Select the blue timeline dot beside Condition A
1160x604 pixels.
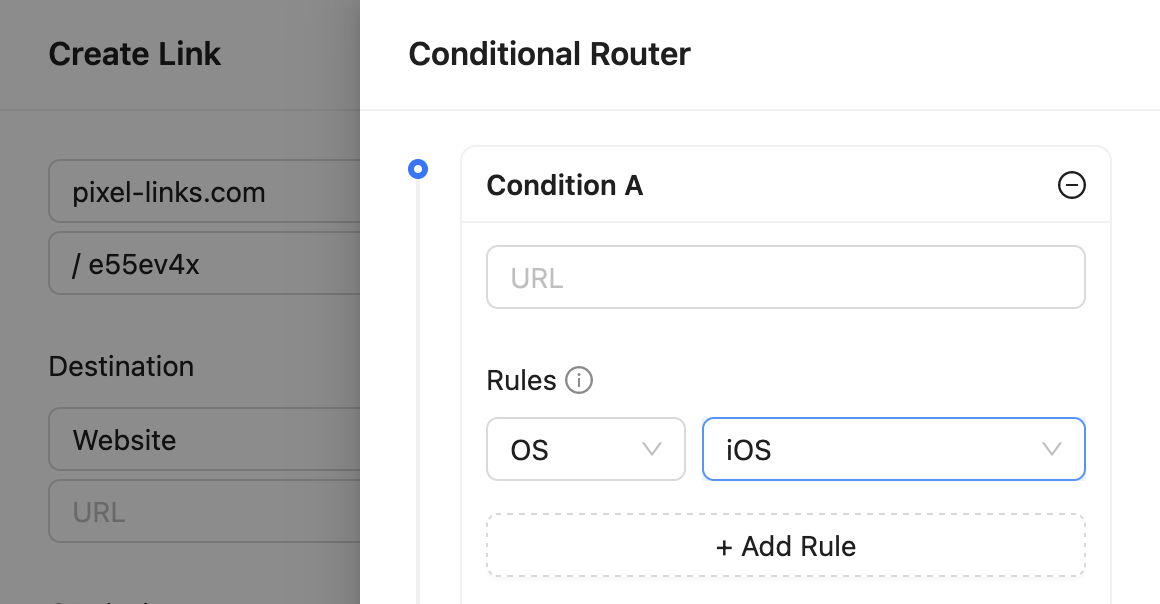pyautogui.click(x=418, y=170)
